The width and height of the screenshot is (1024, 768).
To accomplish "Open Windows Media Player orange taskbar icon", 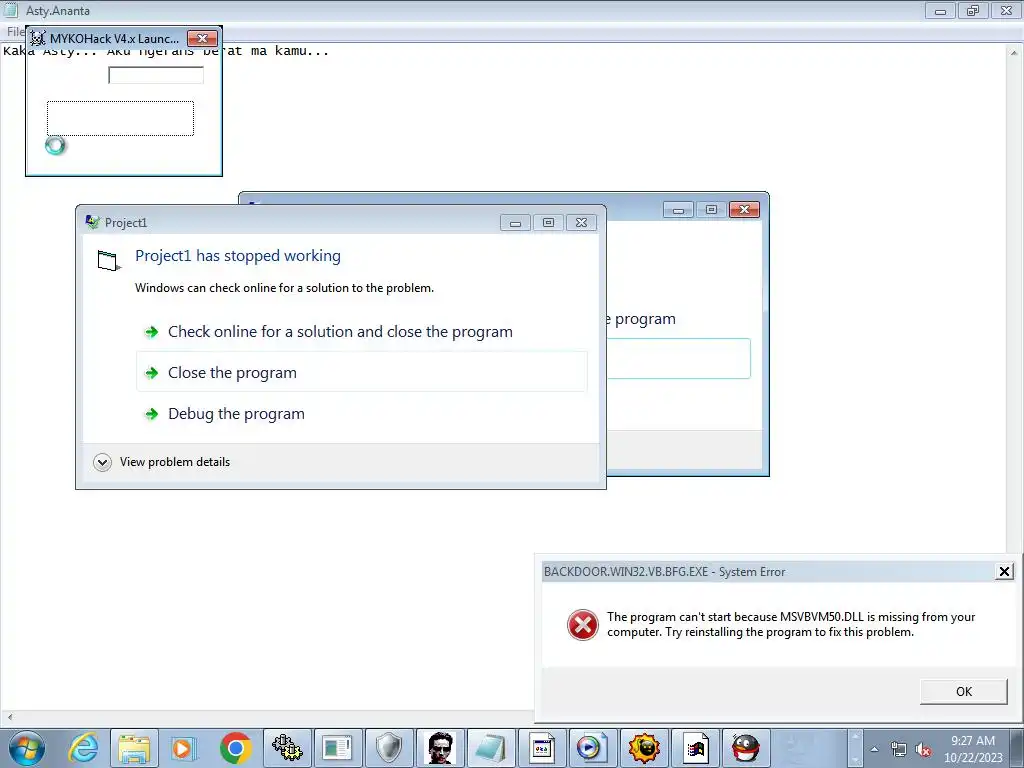I will (184, 748).
